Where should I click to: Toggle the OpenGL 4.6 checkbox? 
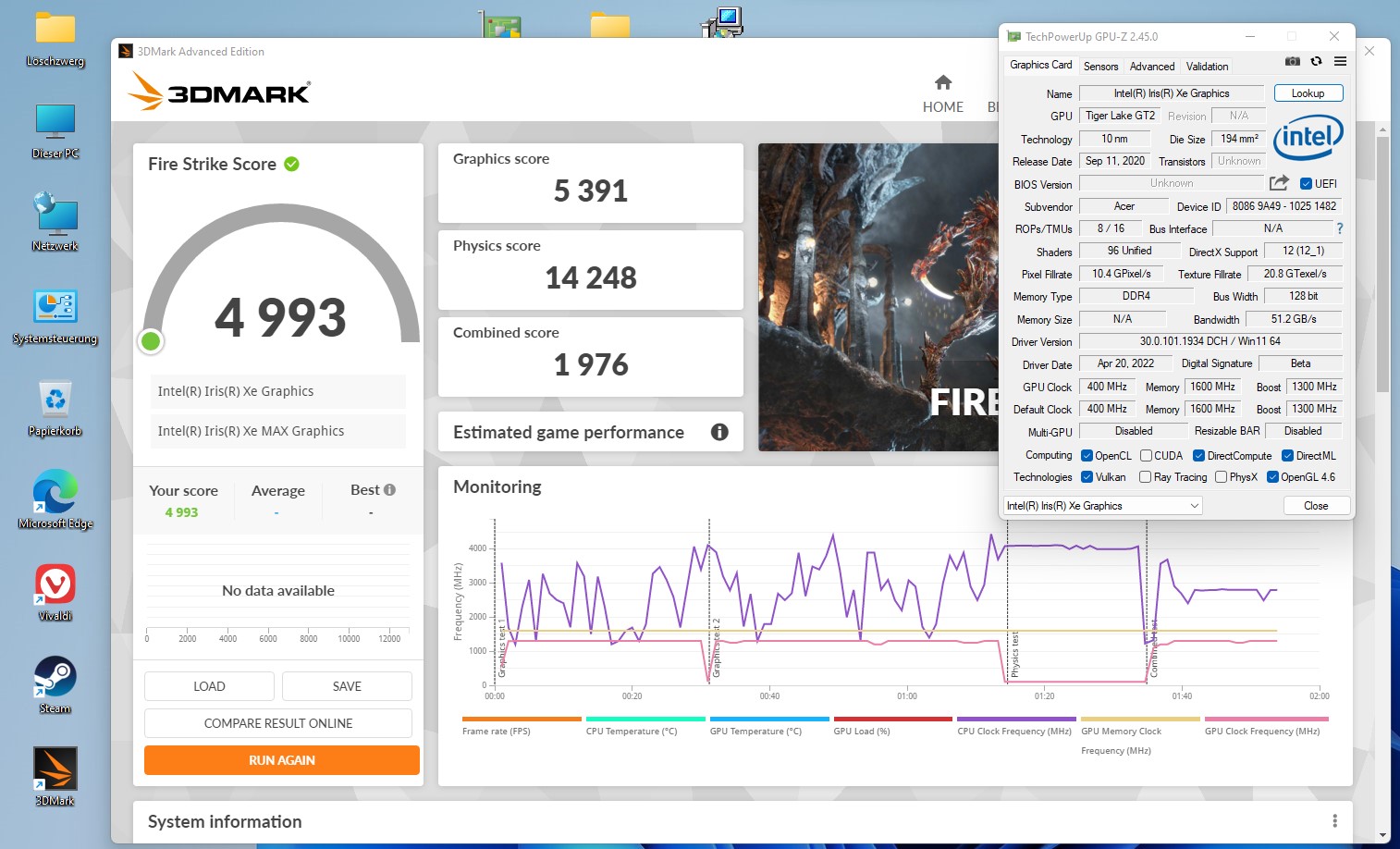[1272, 477]
